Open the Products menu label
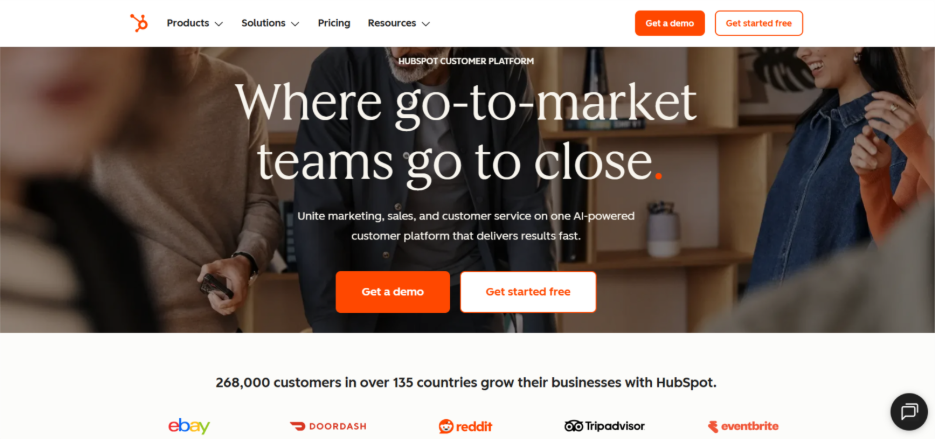Screen dimensions: 936x439 [x=187, y=23]
